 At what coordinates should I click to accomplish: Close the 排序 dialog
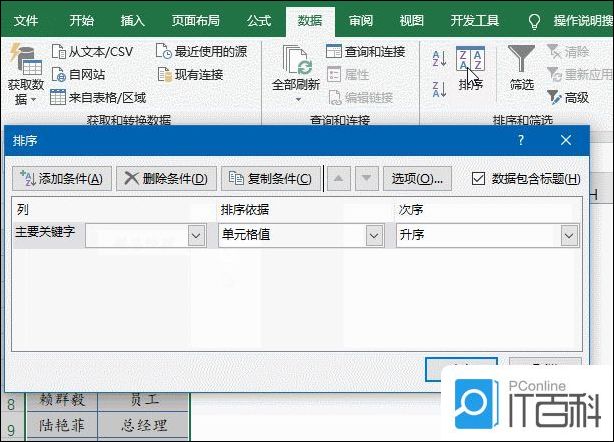[x=566, y=140]
